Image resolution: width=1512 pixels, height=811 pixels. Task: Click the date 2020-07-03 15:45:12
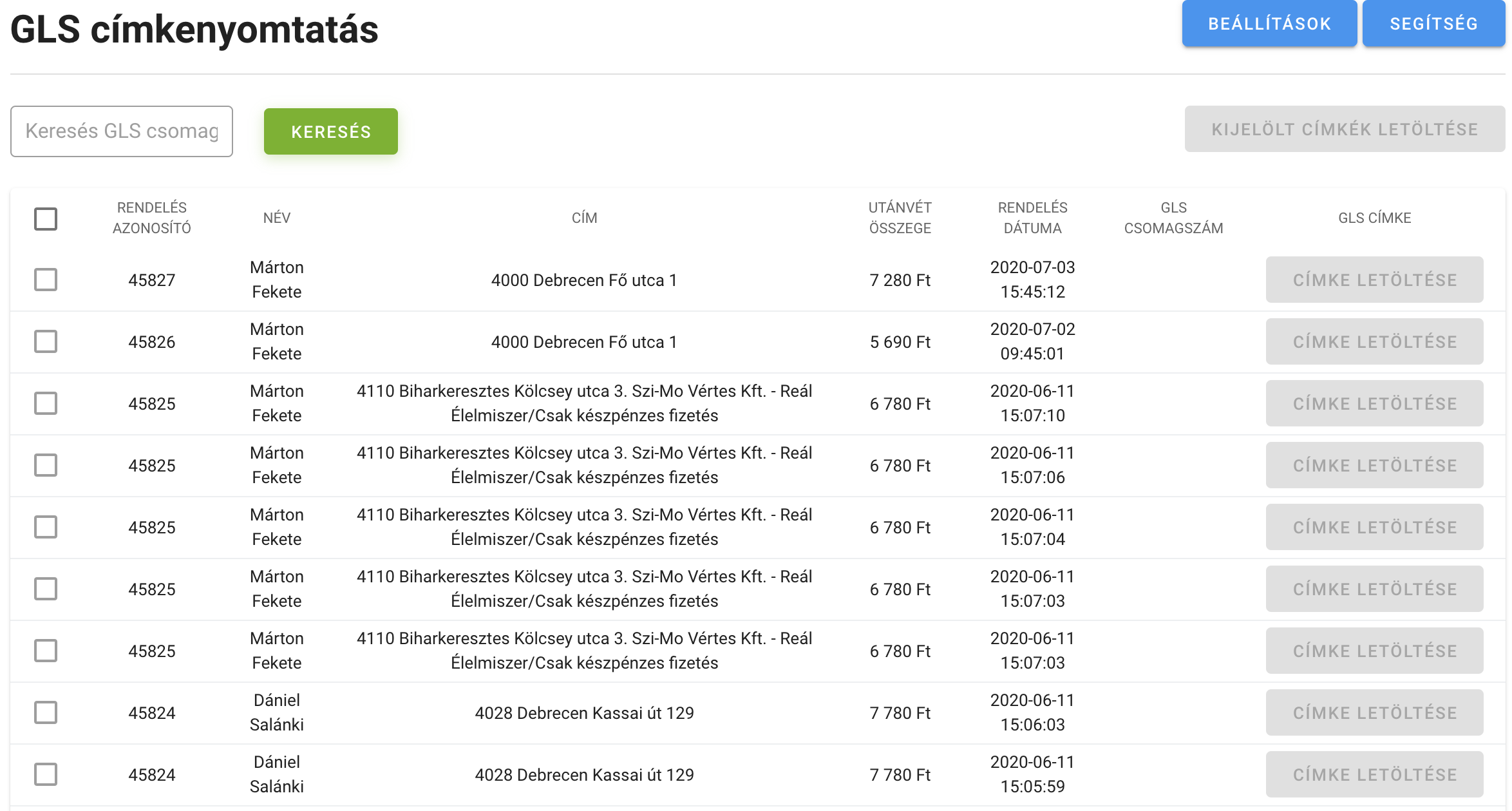point(1033,280)
